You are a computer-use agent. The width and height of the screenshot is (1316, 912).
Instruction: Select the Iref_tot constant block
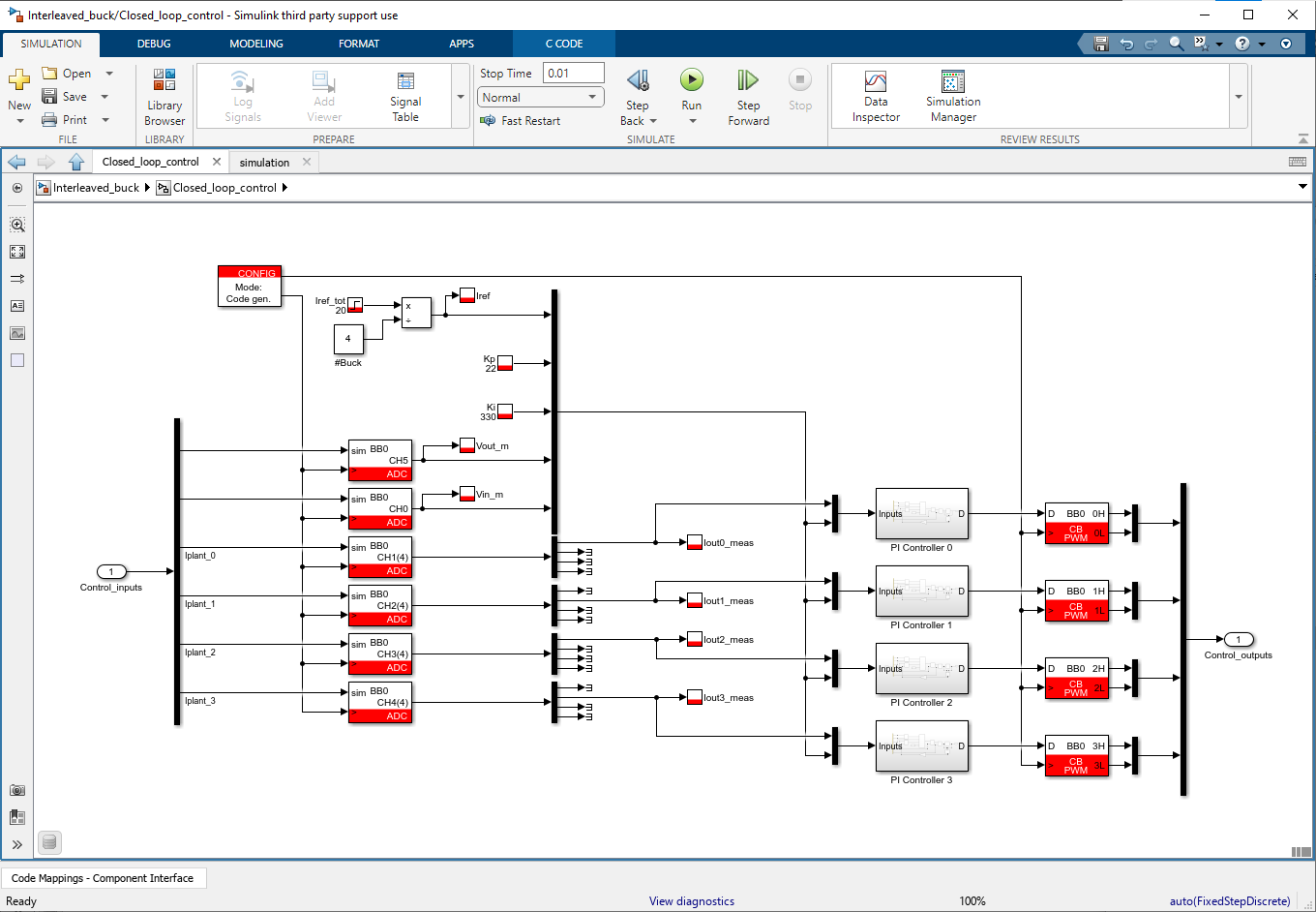tap(355, 305)
